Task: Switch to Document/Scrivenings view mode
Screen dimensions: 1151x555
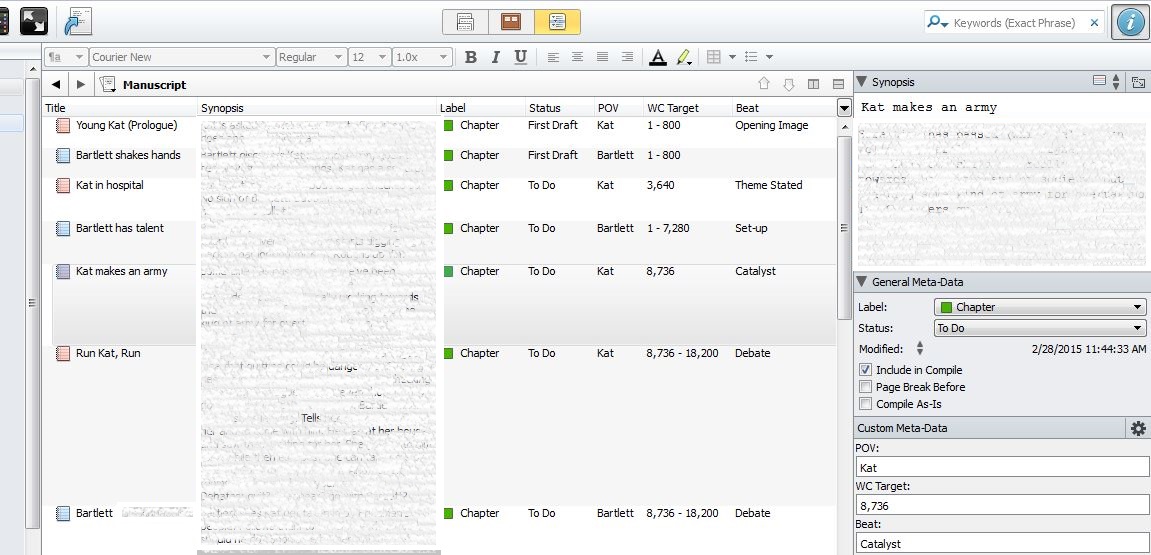Action: 465,22
